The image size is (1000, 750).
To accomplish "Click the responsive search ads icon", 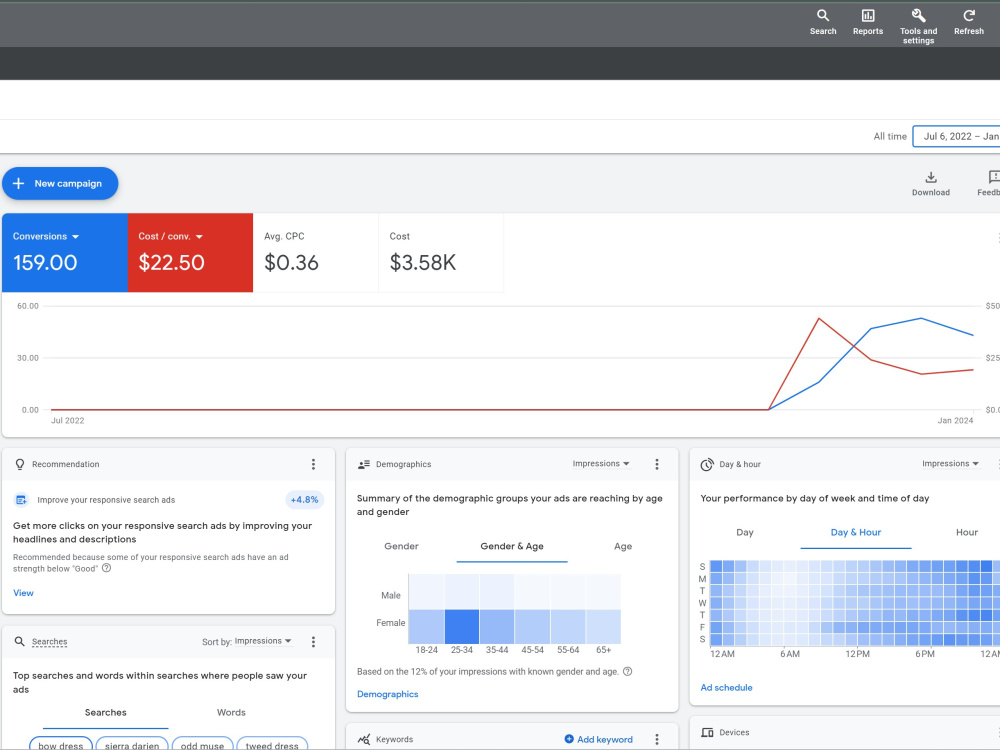I will (x=21, y=500).
